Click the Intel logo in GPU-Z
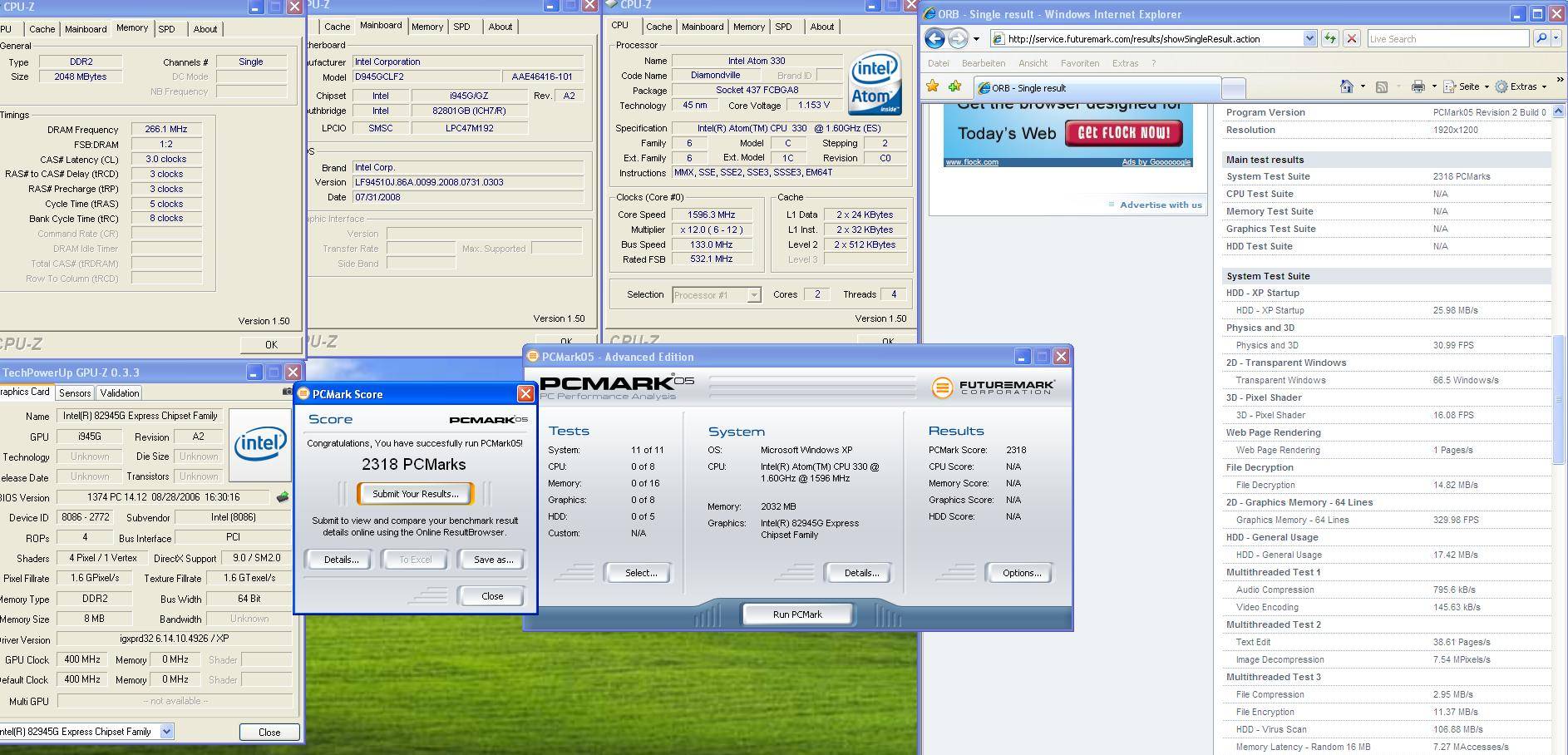The width and height of the screenshot is (1568, 755). point(260,444)
